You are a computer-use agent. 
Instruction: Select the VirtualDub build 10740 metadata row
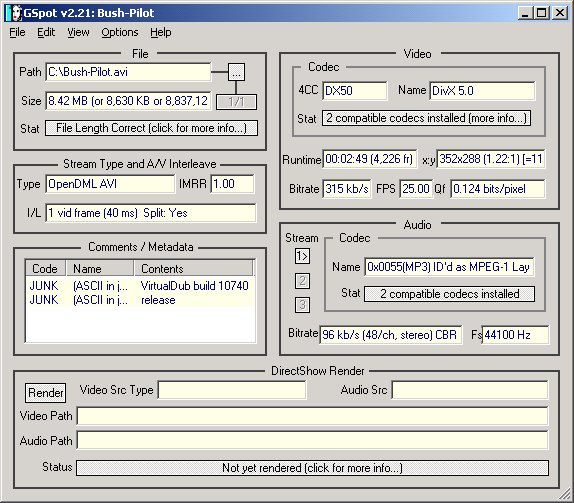tap(140, 286)
